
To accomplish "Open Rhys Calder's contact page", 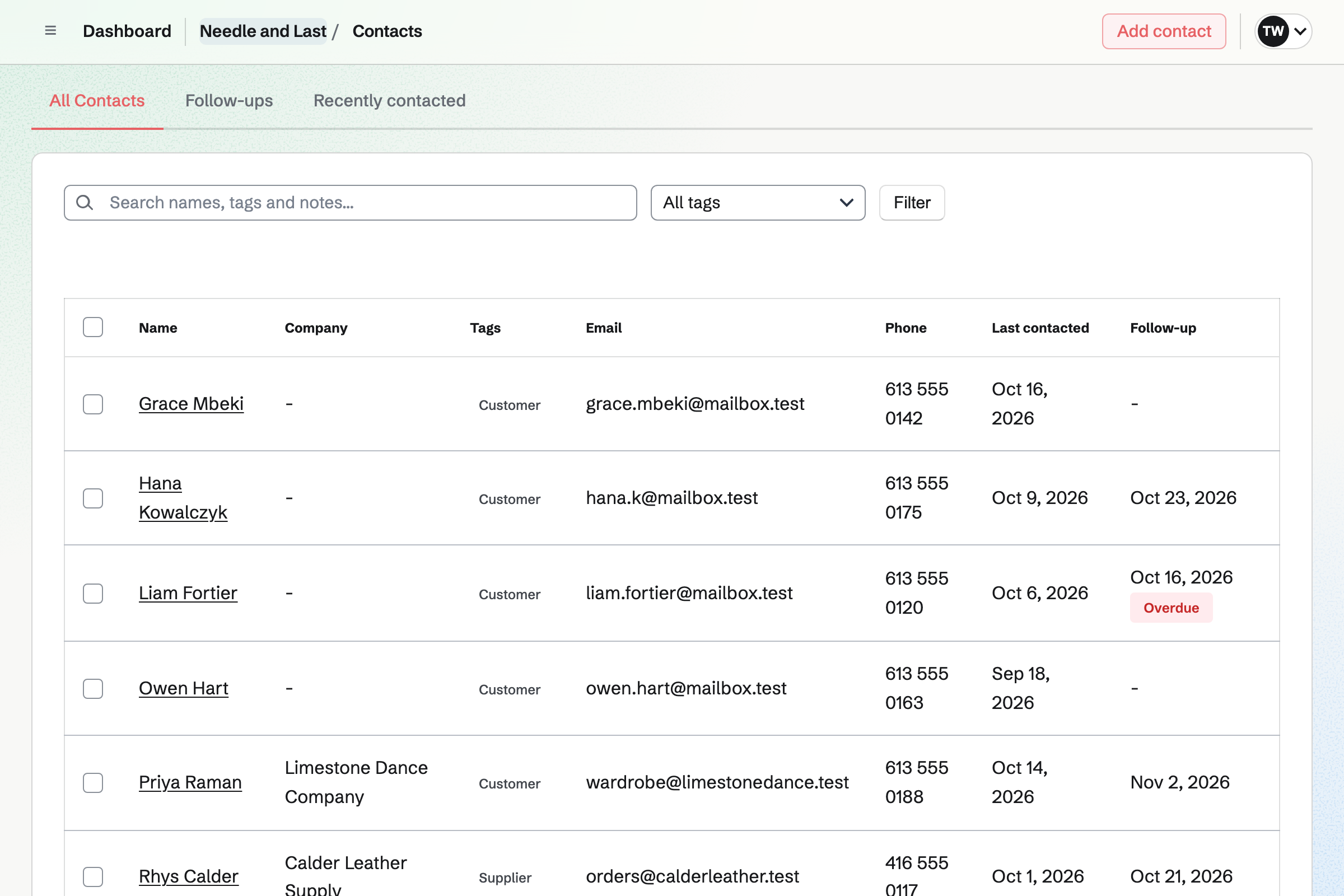I will click(x=189, y=876).
